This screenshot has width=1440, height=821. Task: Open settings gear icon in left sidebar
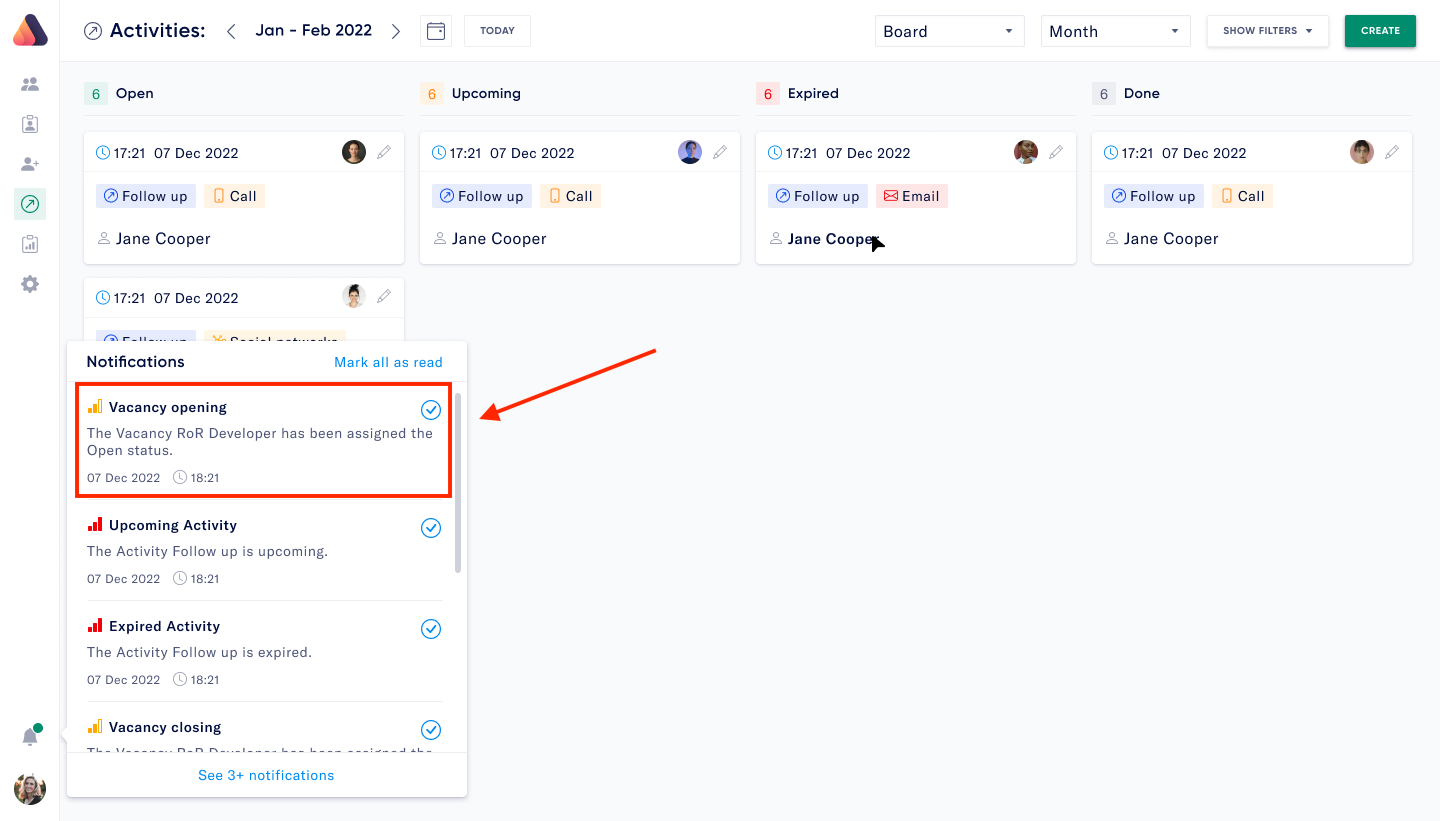[30, 284]
